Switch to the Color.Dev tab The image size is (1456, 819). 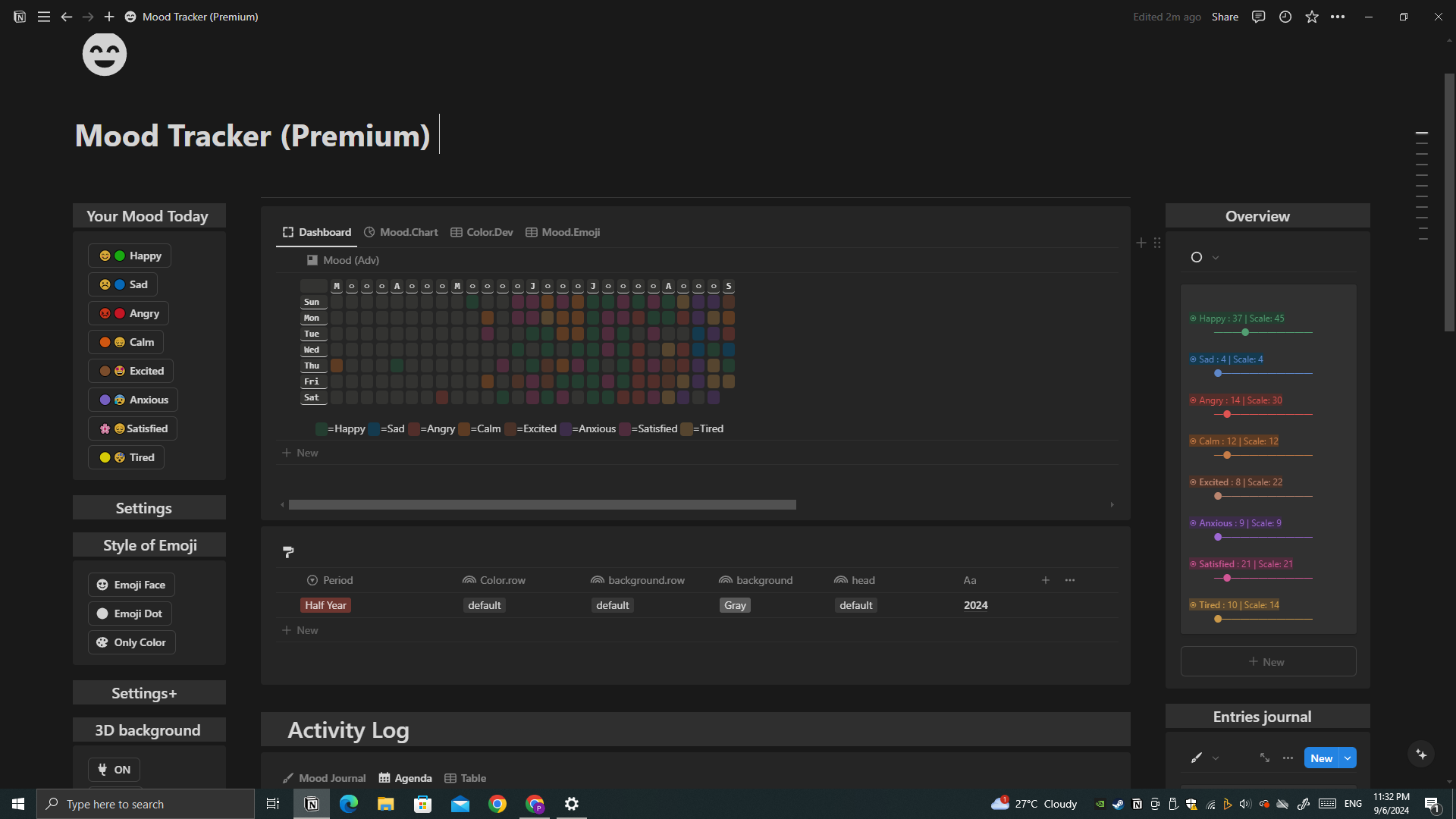tap(482, 232)
